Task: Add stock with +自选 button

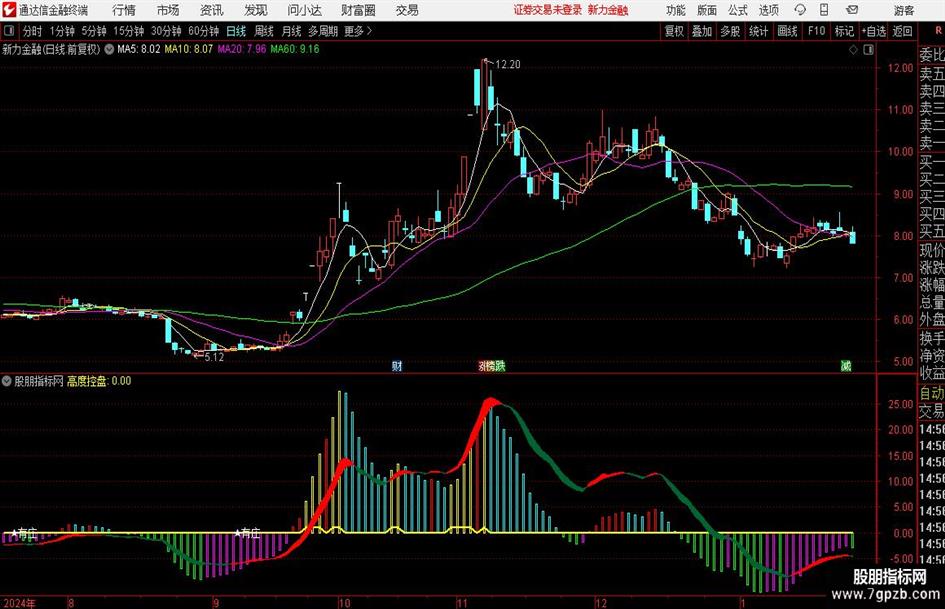Action: coord(874,31)
